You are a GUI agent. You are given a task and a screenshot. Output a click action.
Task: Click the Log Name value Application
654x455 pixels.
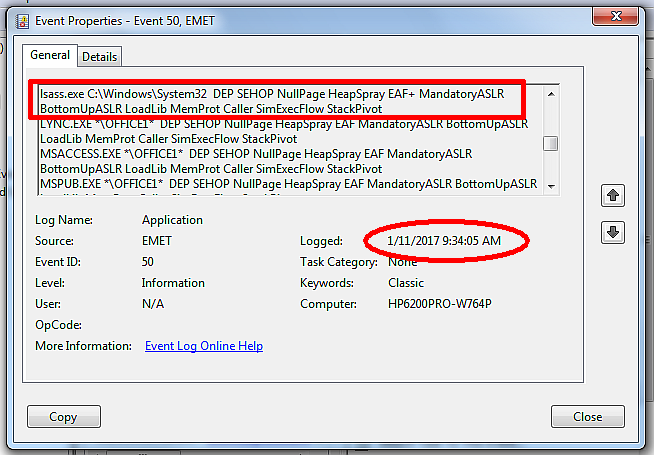pos(172,220)
